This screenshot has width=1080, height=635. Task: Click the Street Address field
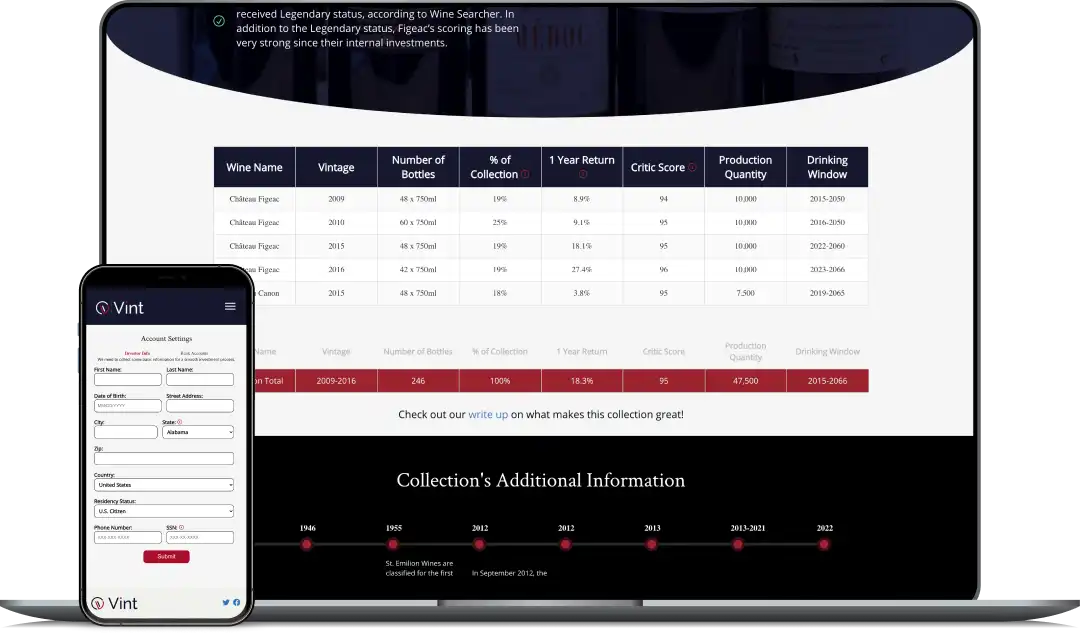(x=200, y=406)
